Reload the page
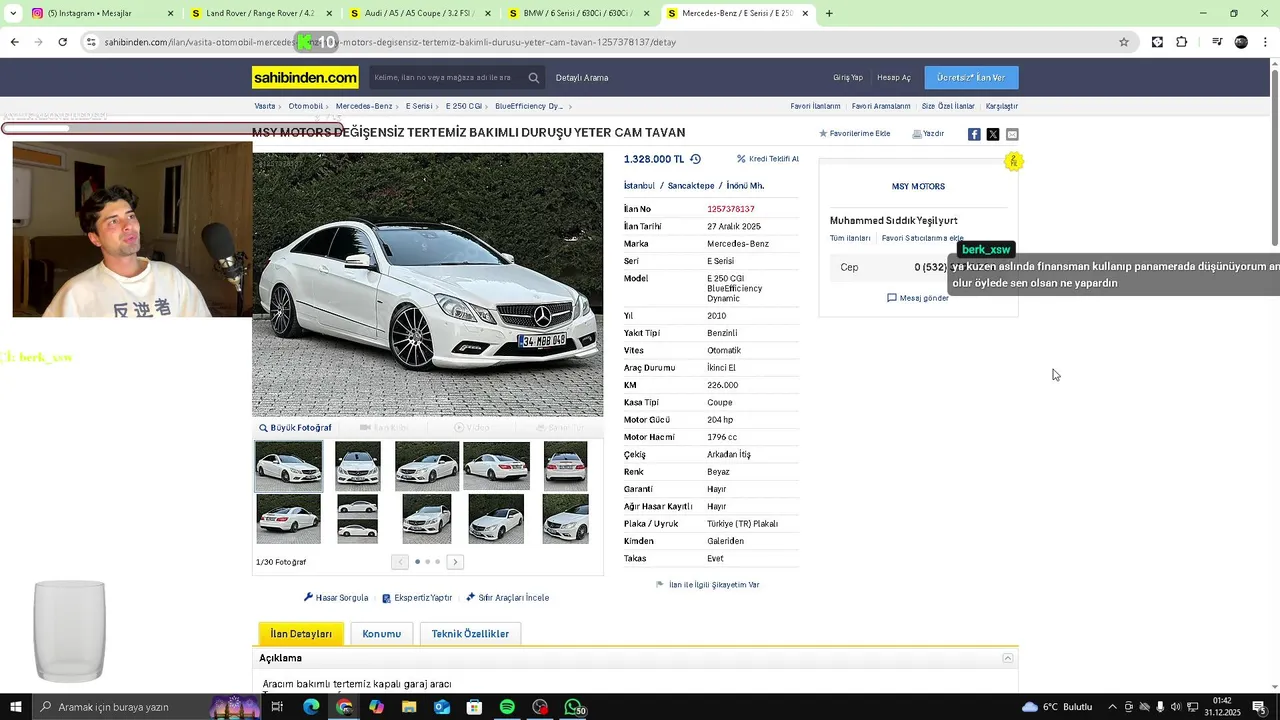This screenshot has height=720, width=1280. (x=62, y=42)
